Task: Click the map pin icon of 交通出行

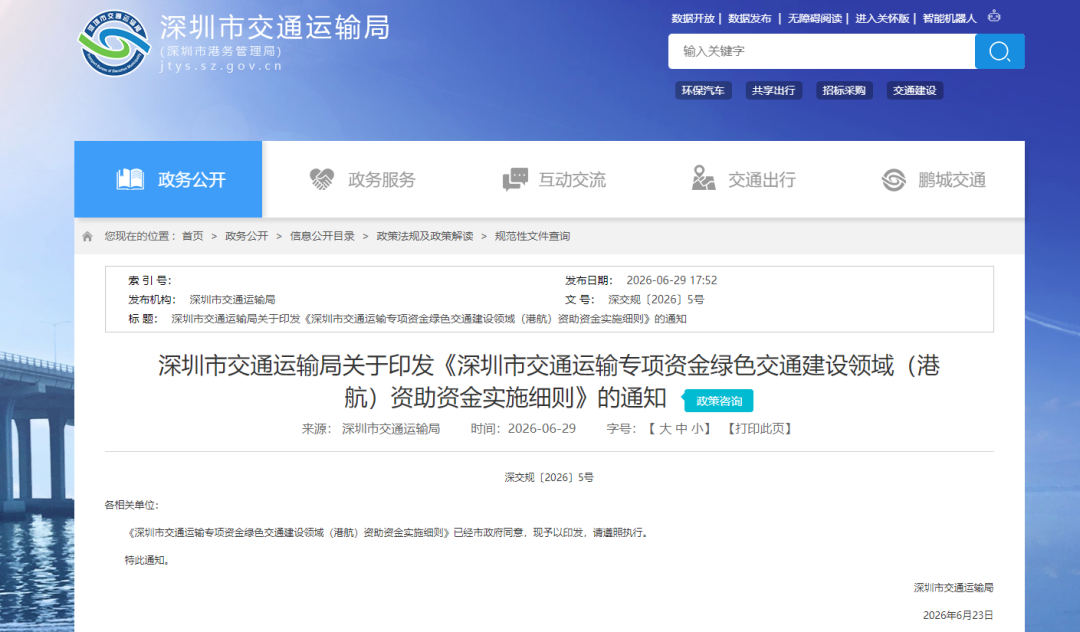Action: (x=703, y=178)
